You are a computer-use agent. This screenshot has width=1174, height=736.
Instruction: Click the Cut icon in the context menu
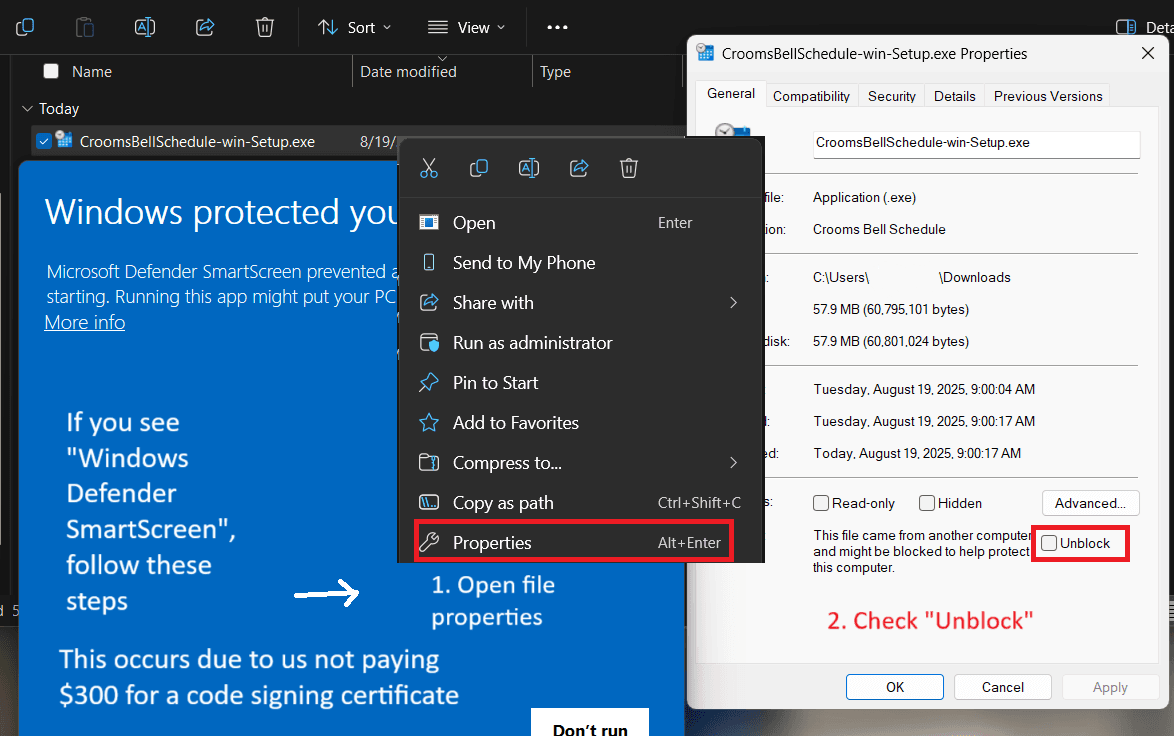[429, 168]
